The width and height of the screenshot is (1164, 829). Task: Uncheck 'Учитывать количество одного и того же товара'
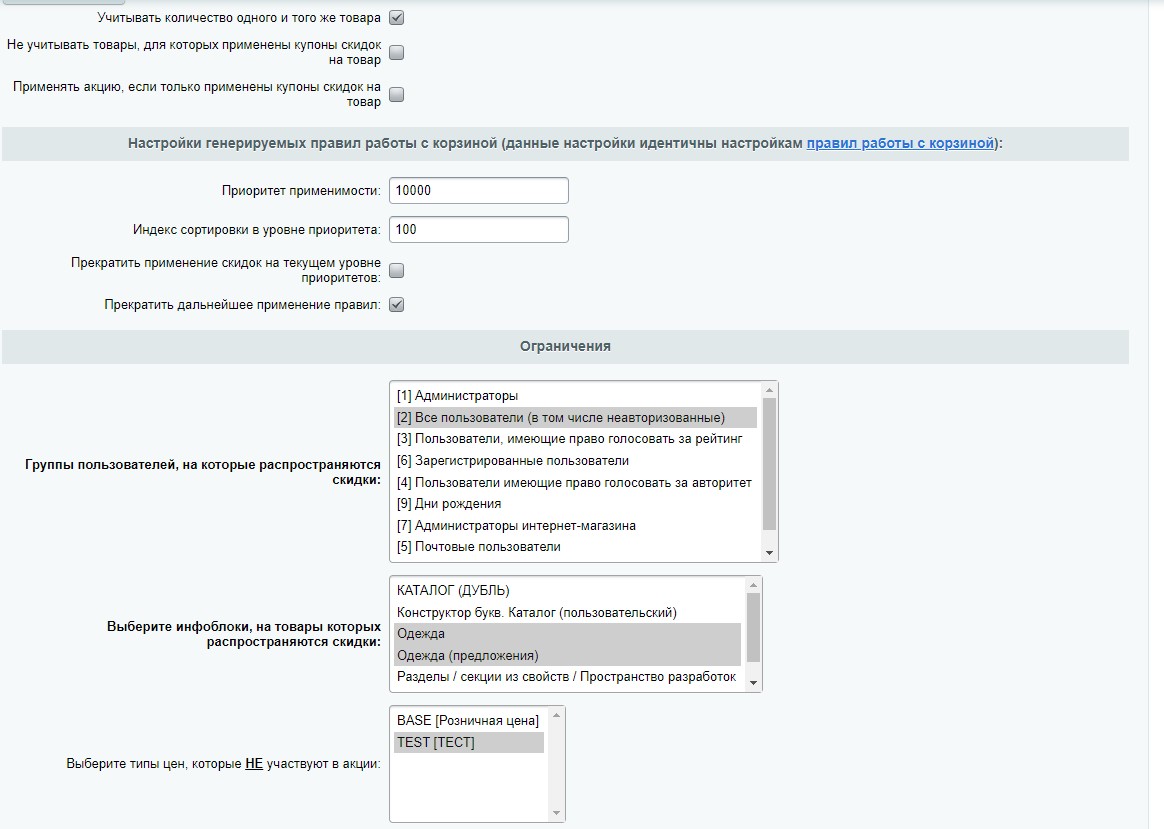click(396, 18)
